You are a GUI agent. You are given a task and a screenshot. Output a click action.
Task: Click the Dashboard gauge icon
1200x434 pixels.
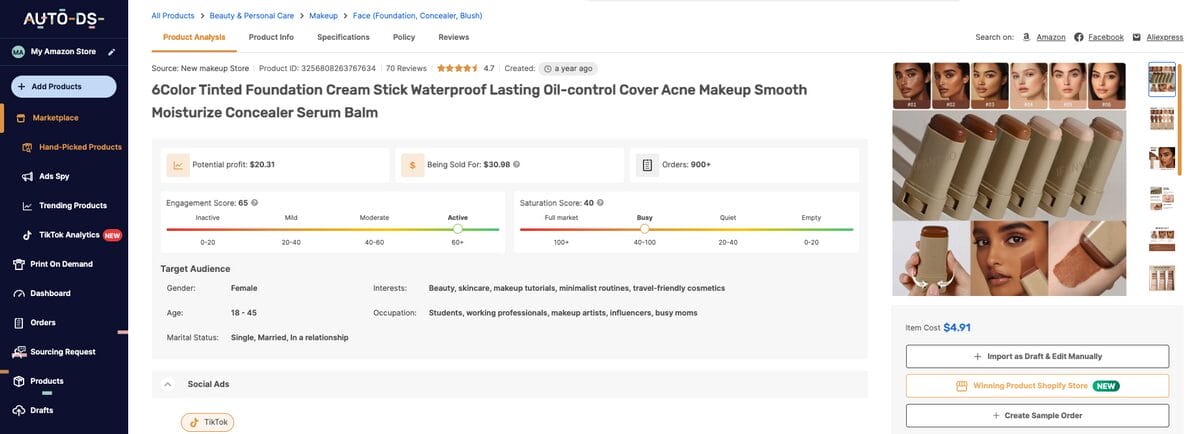tap(19, 294)
